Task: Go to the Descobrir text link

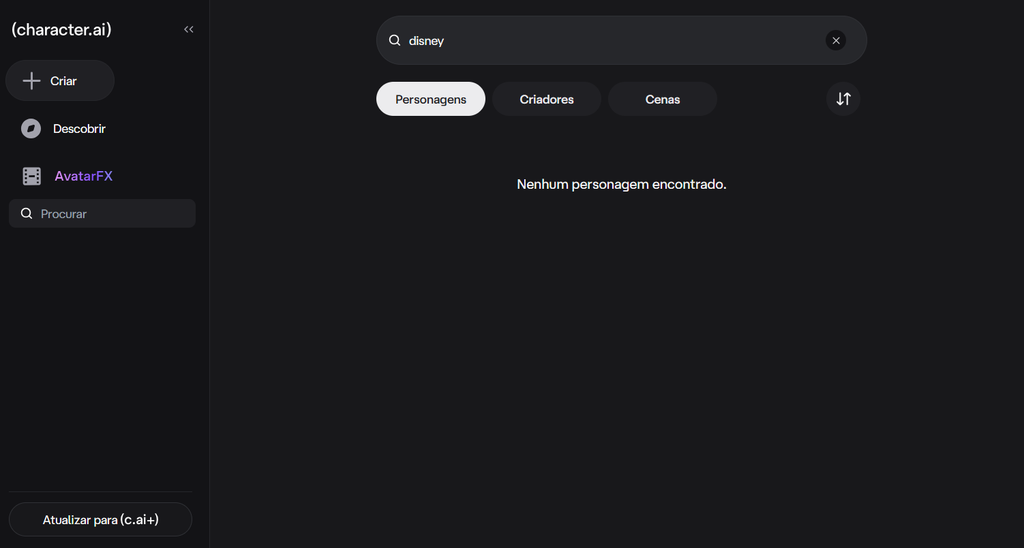Action: (79, 129)
